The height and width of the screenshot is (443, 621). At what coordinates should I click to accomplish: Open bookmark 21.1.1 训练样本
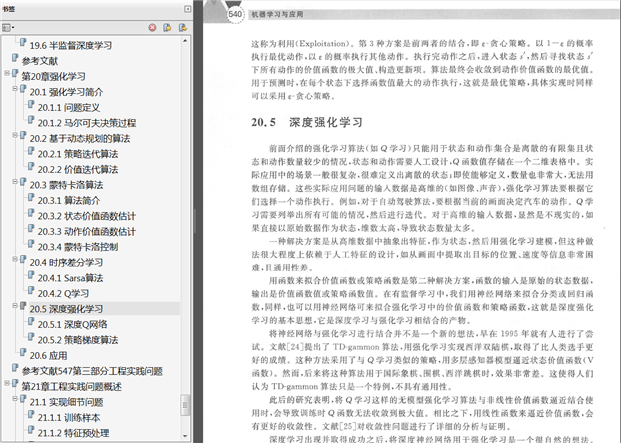69,417
